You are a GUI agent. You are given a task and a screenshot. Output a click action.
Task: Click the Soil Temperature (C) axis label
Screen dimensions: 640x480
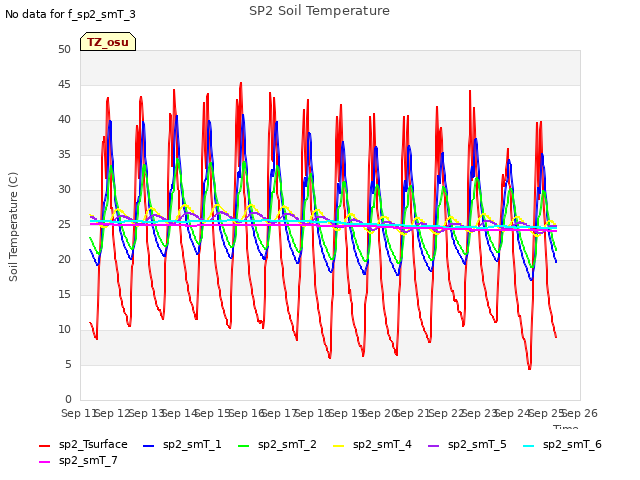pos(13,227)
